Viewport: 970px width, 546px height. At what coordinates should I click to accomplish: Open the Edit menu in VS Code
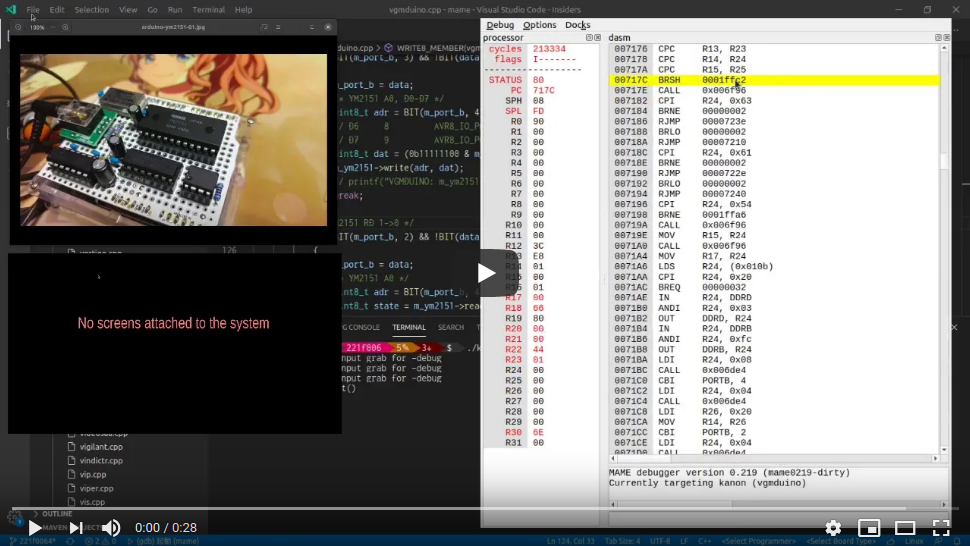(x=57, y=9)
